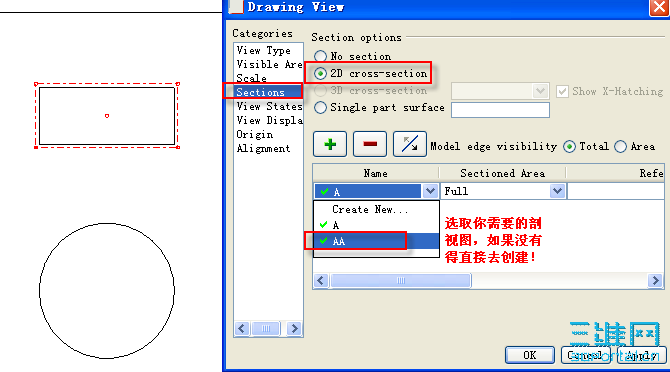Click the Categories list scrollbar thumb
The width and height of the screenshot is (670, 372).
coord(266,328)
